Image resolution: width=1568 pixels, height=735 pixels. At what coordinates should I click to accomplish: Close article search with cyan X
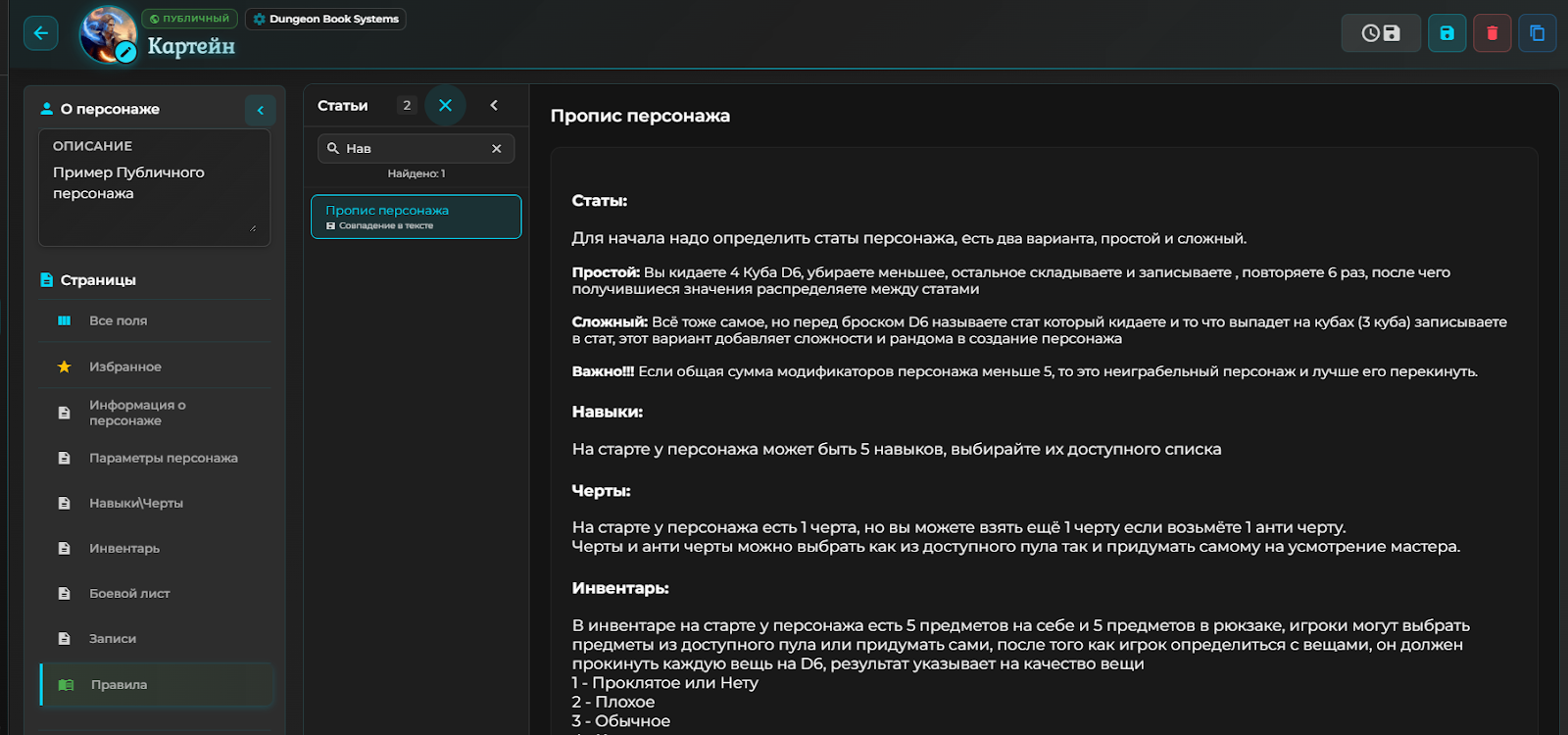(445, 106)
